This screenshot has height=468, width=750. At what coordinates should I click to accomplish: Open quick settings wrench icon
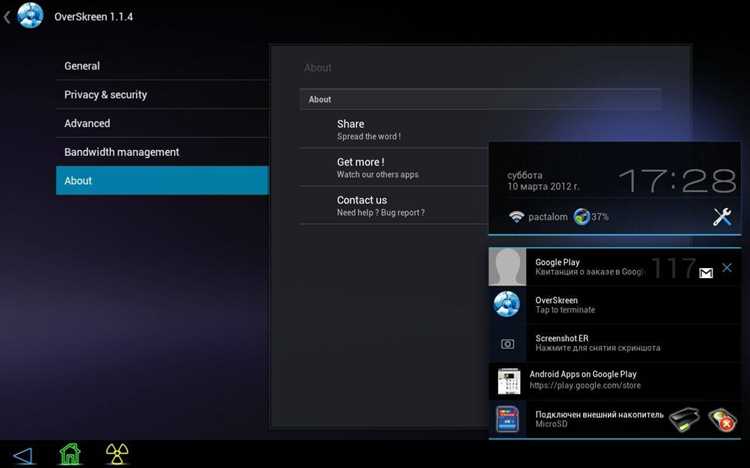722,217
